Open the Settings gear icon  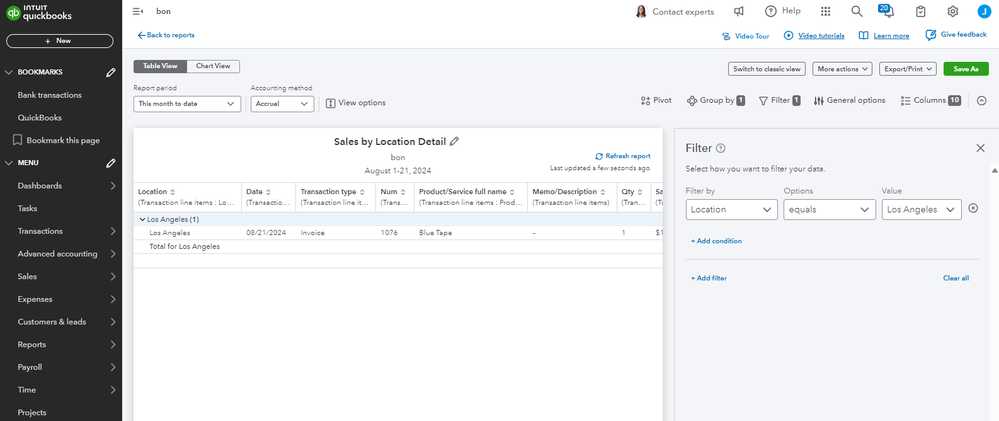click(x=953, y=11)
